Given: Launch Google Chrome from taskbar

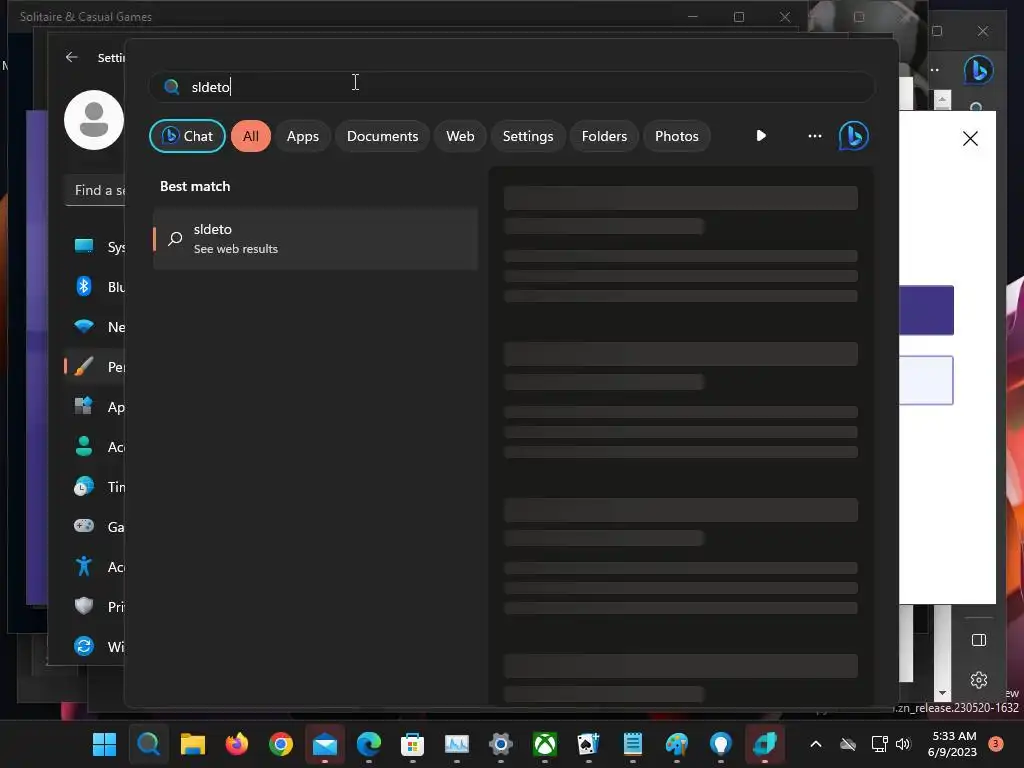Looking at the screenshot, I should (281, 744).
